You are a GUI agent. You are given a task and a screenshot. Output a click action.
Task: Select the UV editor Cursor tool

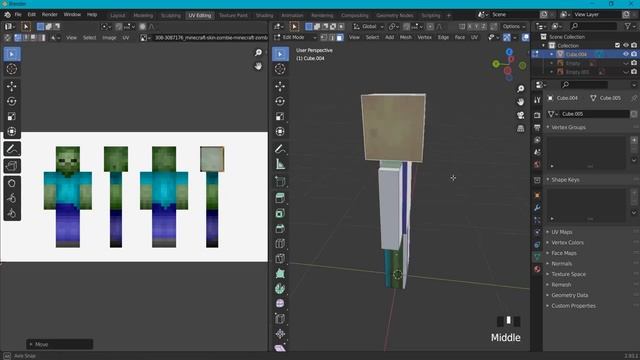(12, 69)
